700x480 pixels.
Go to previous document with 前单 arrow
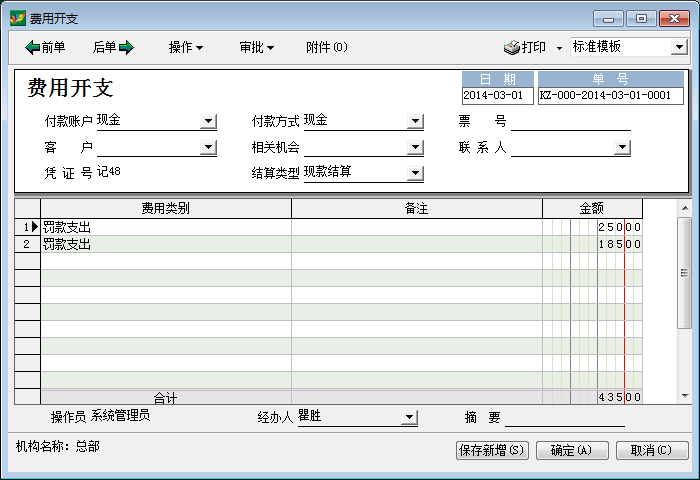[45, 47]
